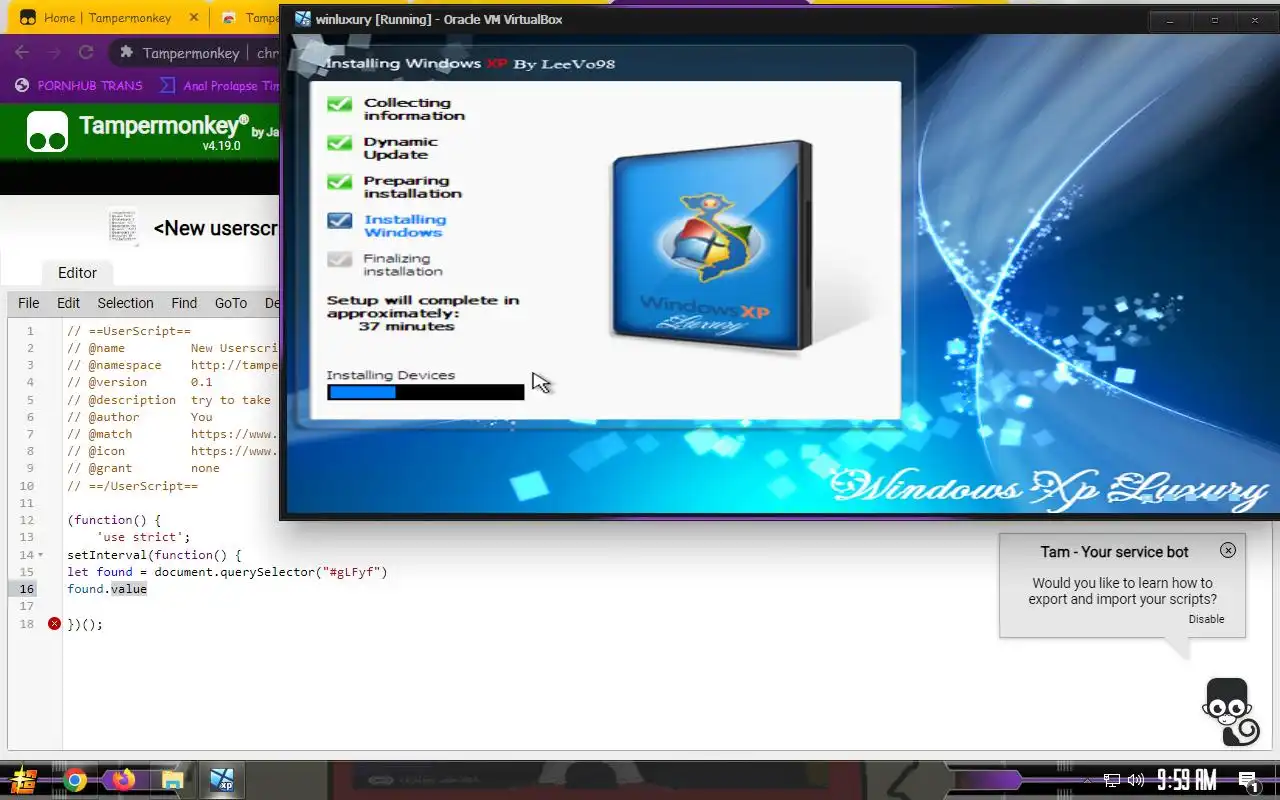The image size is (1280, 800).
Task: Open File Explorer from the taskbar
Action: (172, 780)
